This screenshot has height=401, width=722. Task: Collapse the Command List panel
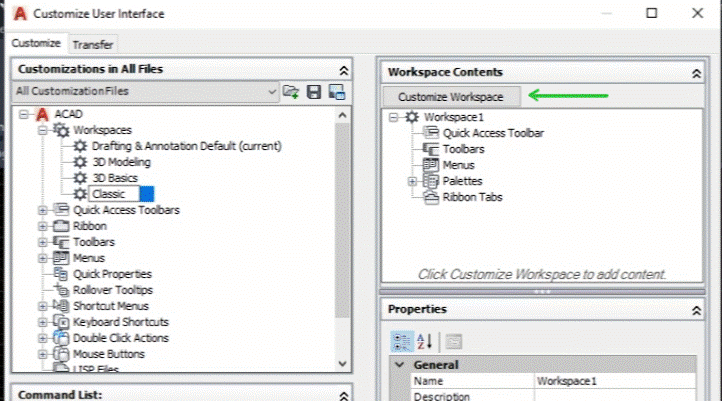[344, 396]
